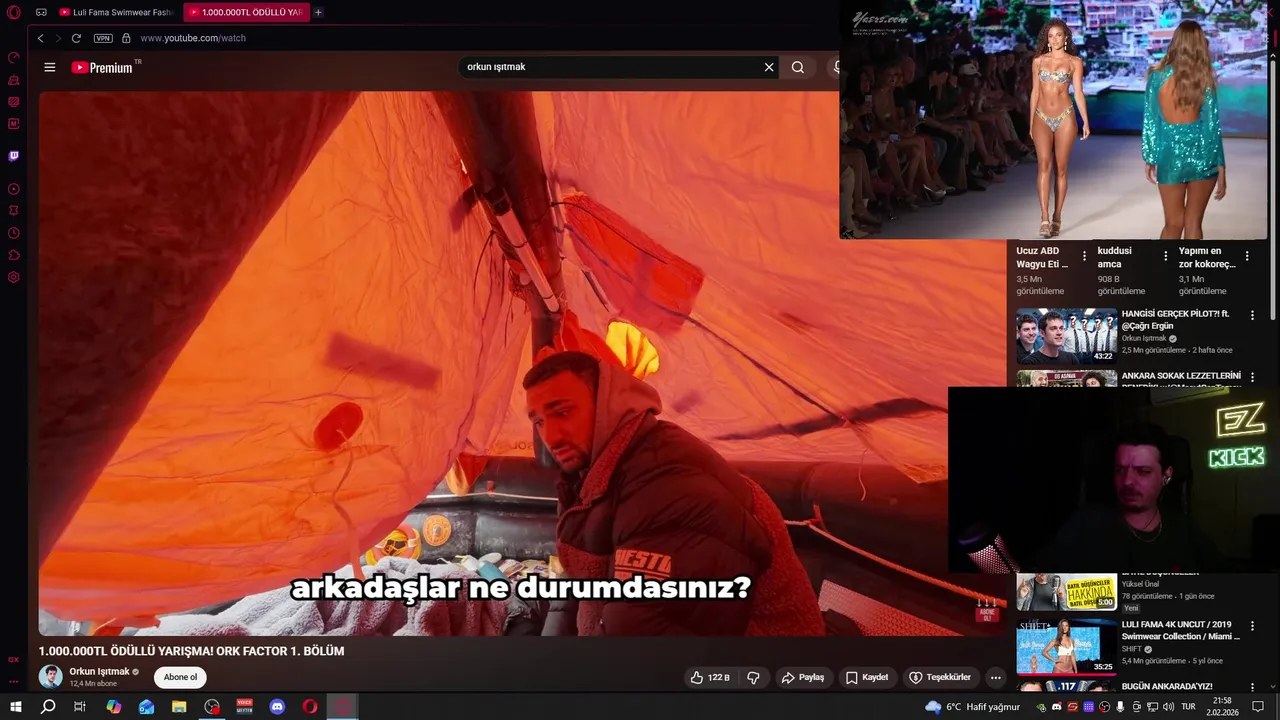Open the YouTube hamburger guide menu

tap(50, 67)
